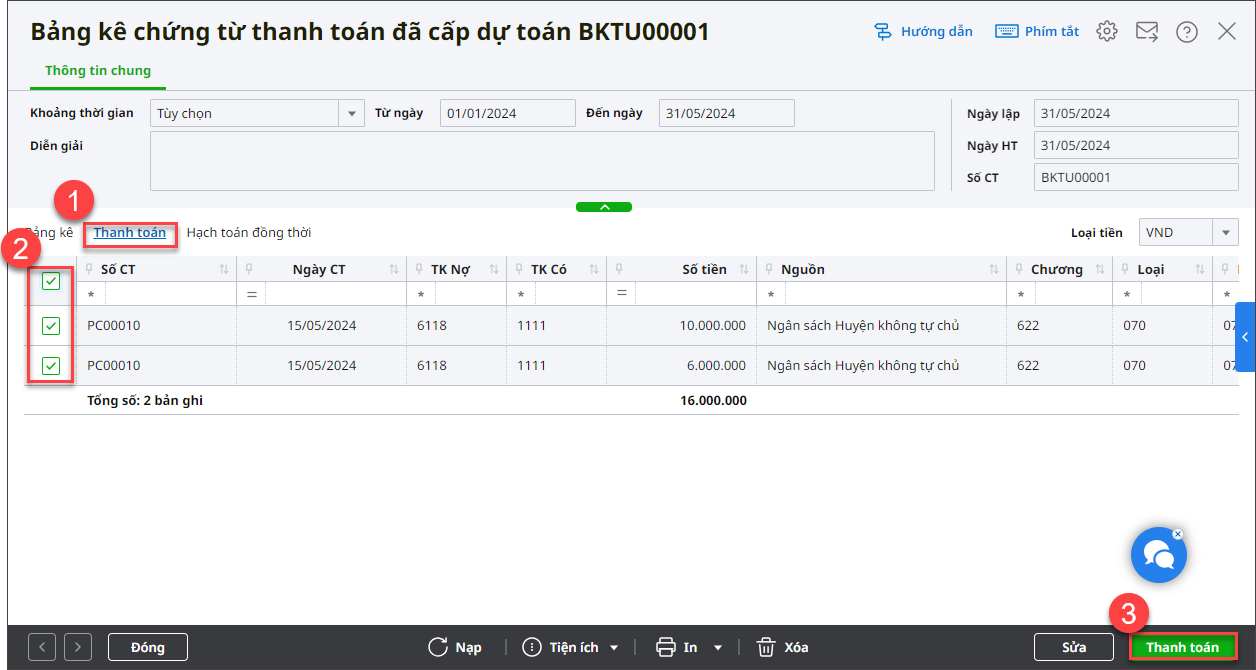Viewport: 1256px width, 670px height.
Task: Open the Khoảng thời gian dropdown
Action: point(351,114)
